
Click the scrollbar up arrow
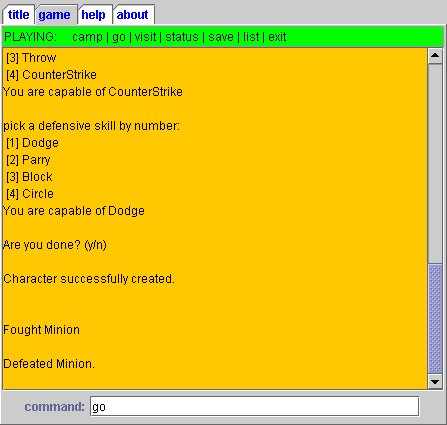[x=435, y=56]
